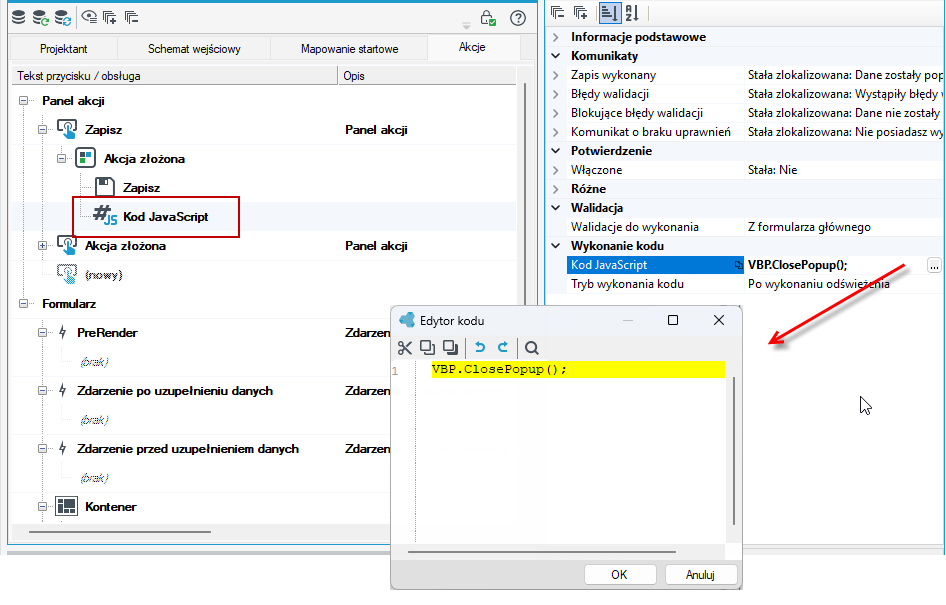The image size is (946, 605).
Task: Collapse the Komunikaty section
Action: tap(556, 55)
